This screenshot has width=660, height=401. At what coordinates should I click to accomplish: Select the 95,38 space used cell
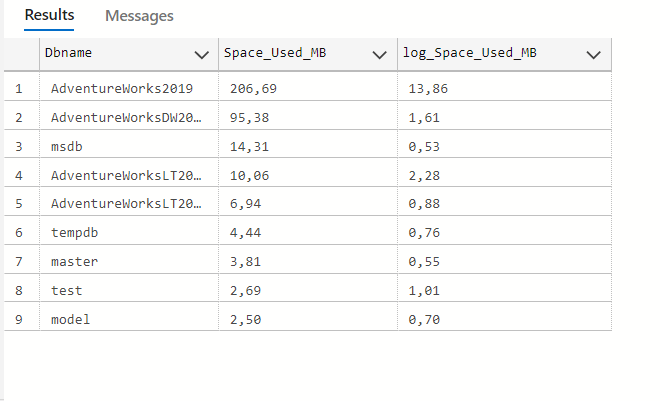[248, 117]
